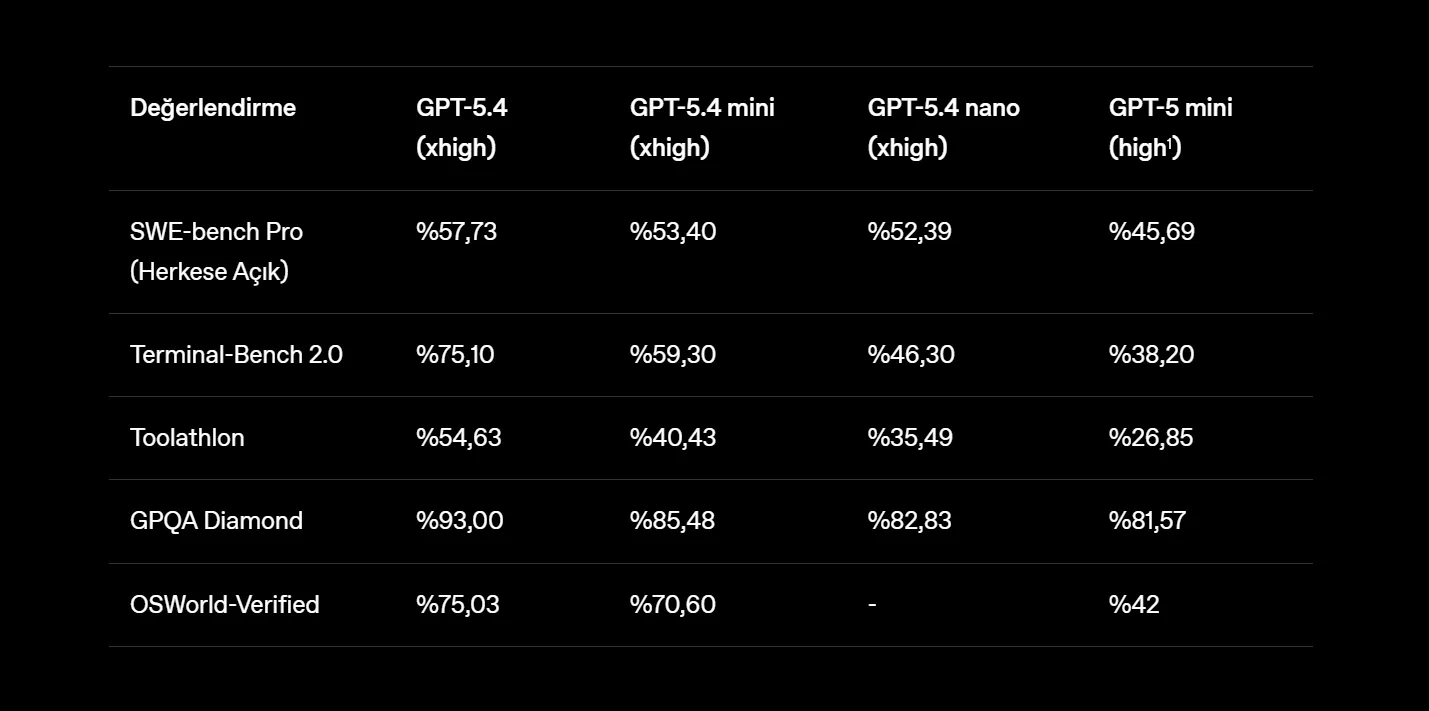Click the %45,69 SWE-bench score
Viewport: 1429px width, 711px height.
pos(1151,232)
